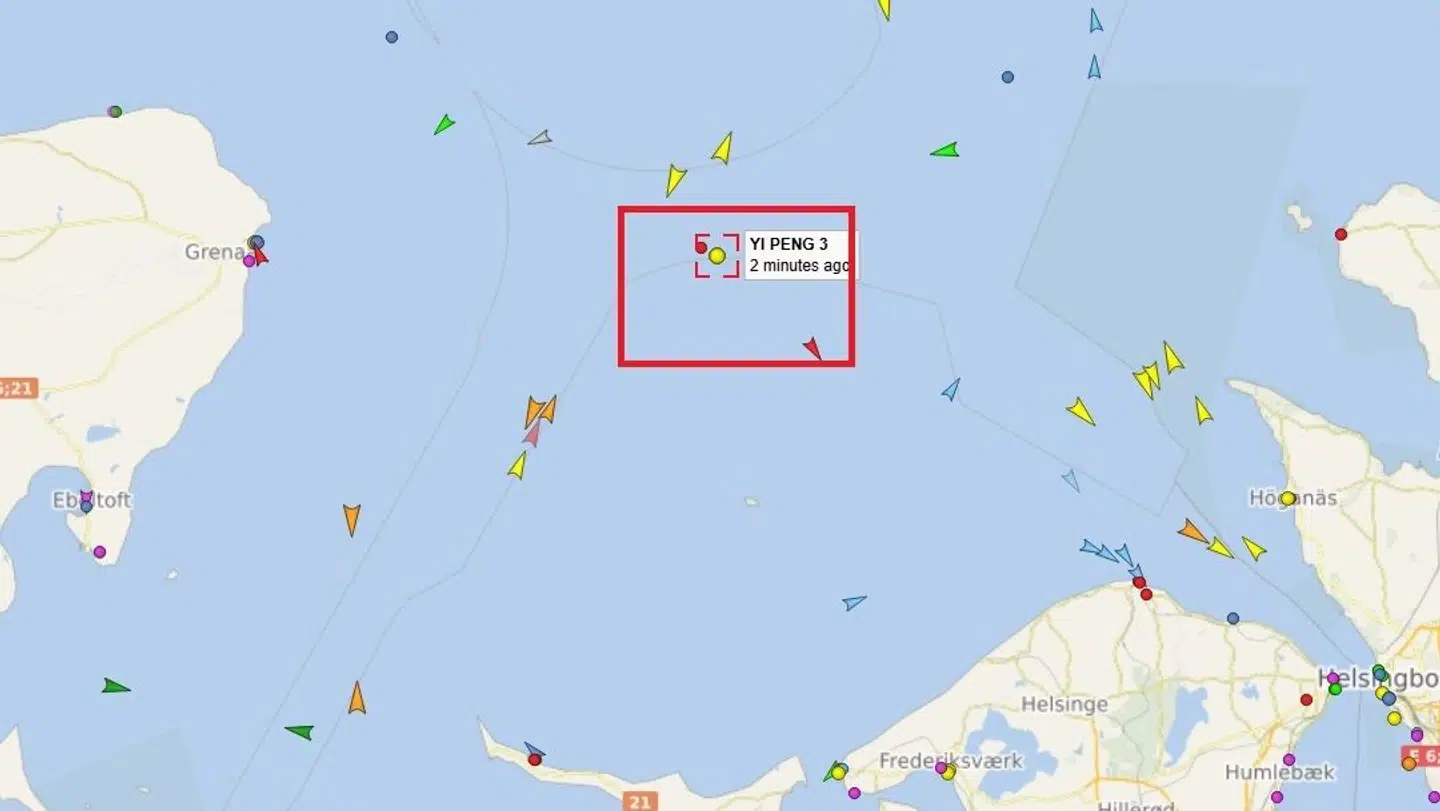Viewport: 1440px width, 811px height.
Task: Select the red vessel arrow at Grenaa harbor
Action: pyautogui.click(x=260, y=255)
